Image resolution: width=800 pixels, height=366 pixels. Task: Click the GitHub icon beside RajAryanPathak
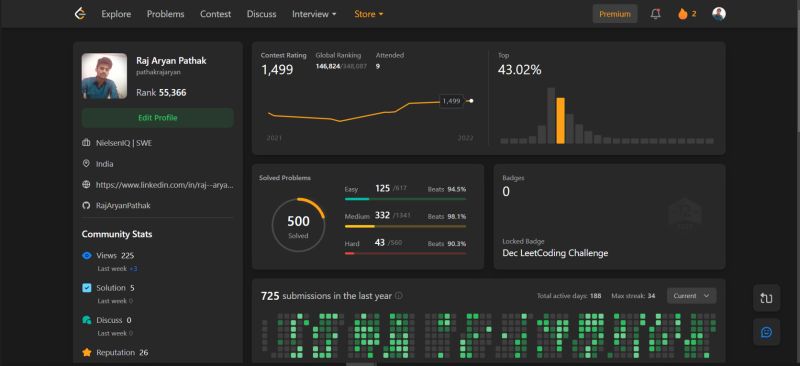(x=86, y=205)
